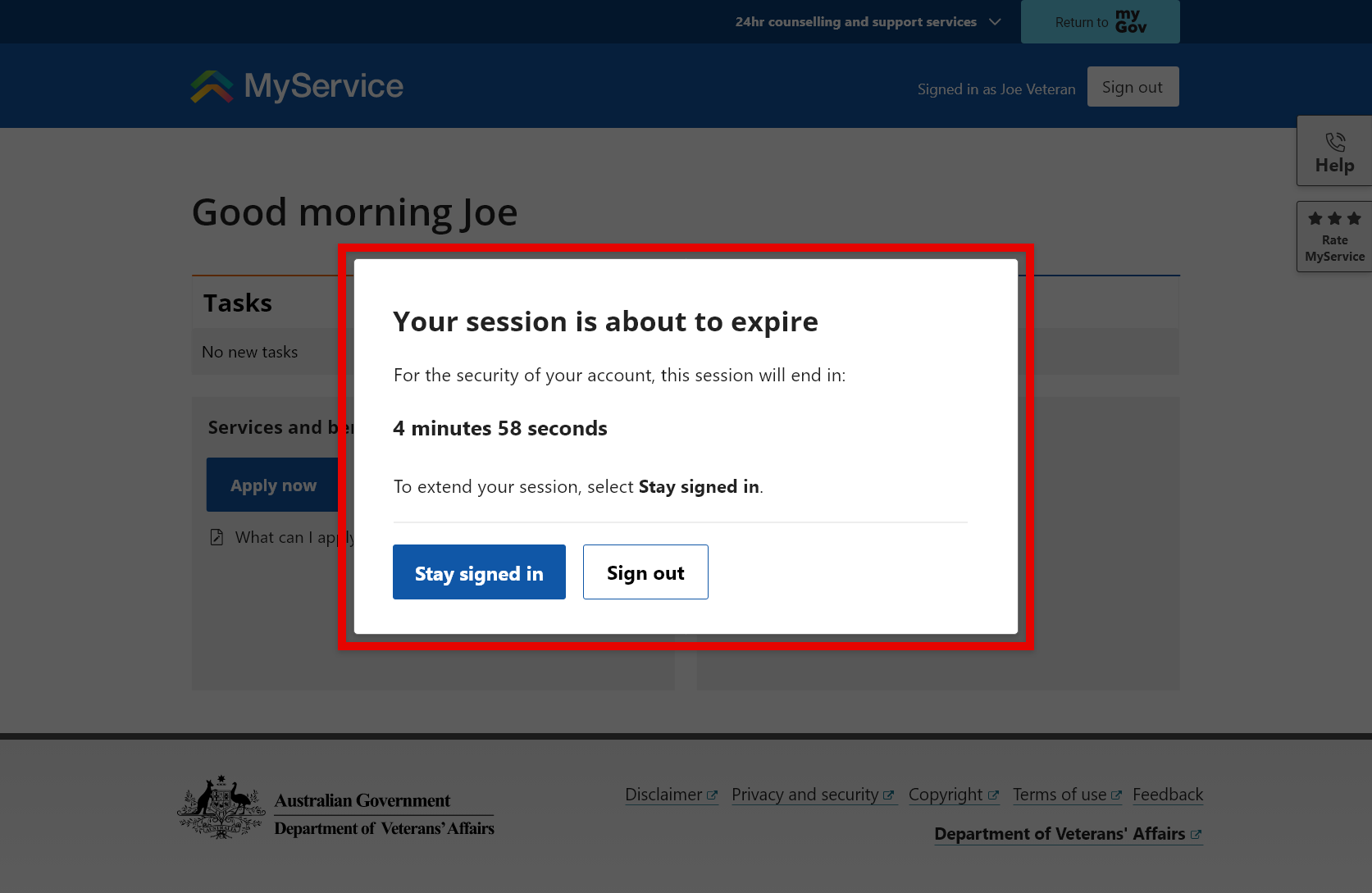1372x893 pixels.
Task: Open the Disclaimer footer link
Action: [x=671, y=795]
